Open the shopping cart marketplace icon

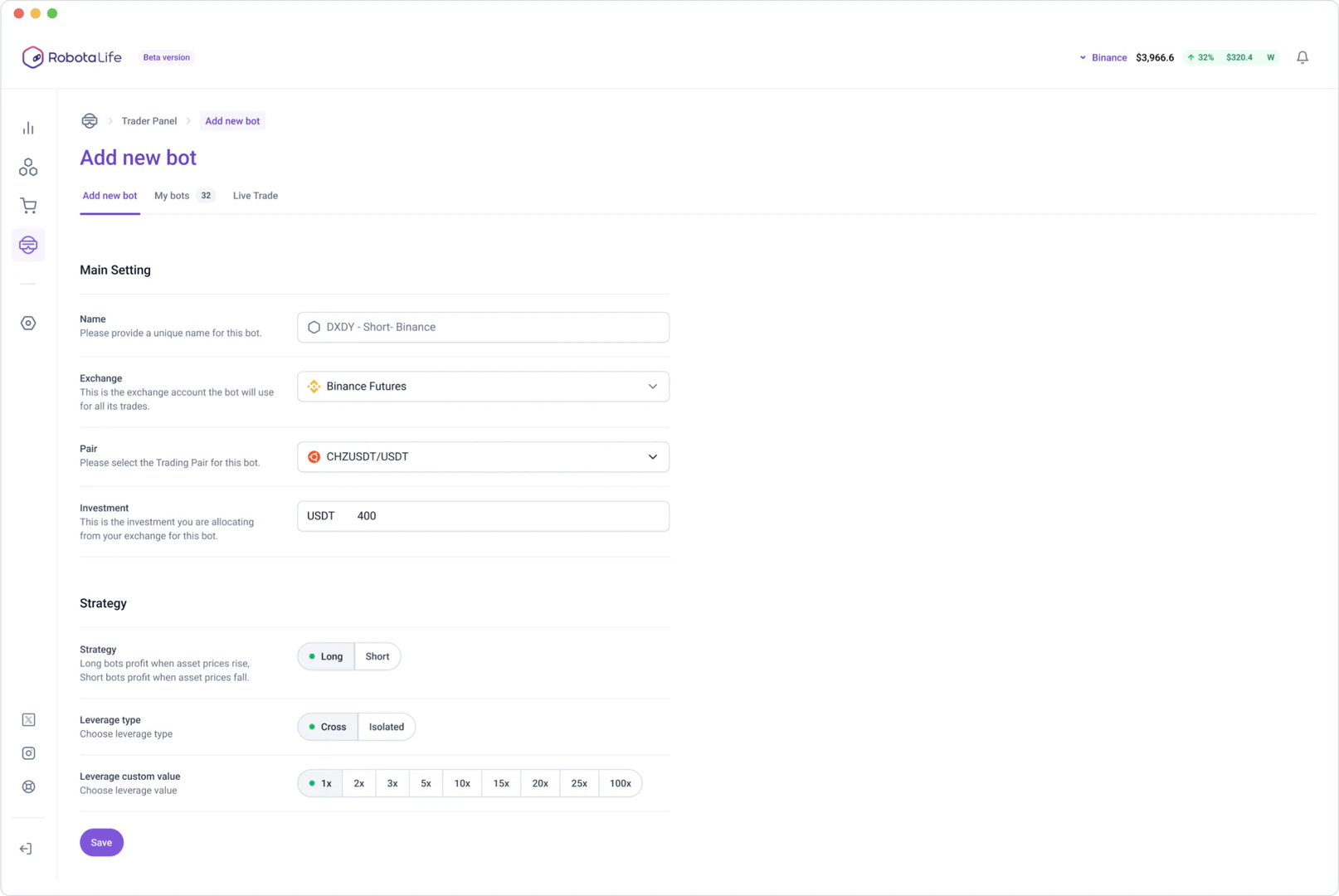pos(28,206)
